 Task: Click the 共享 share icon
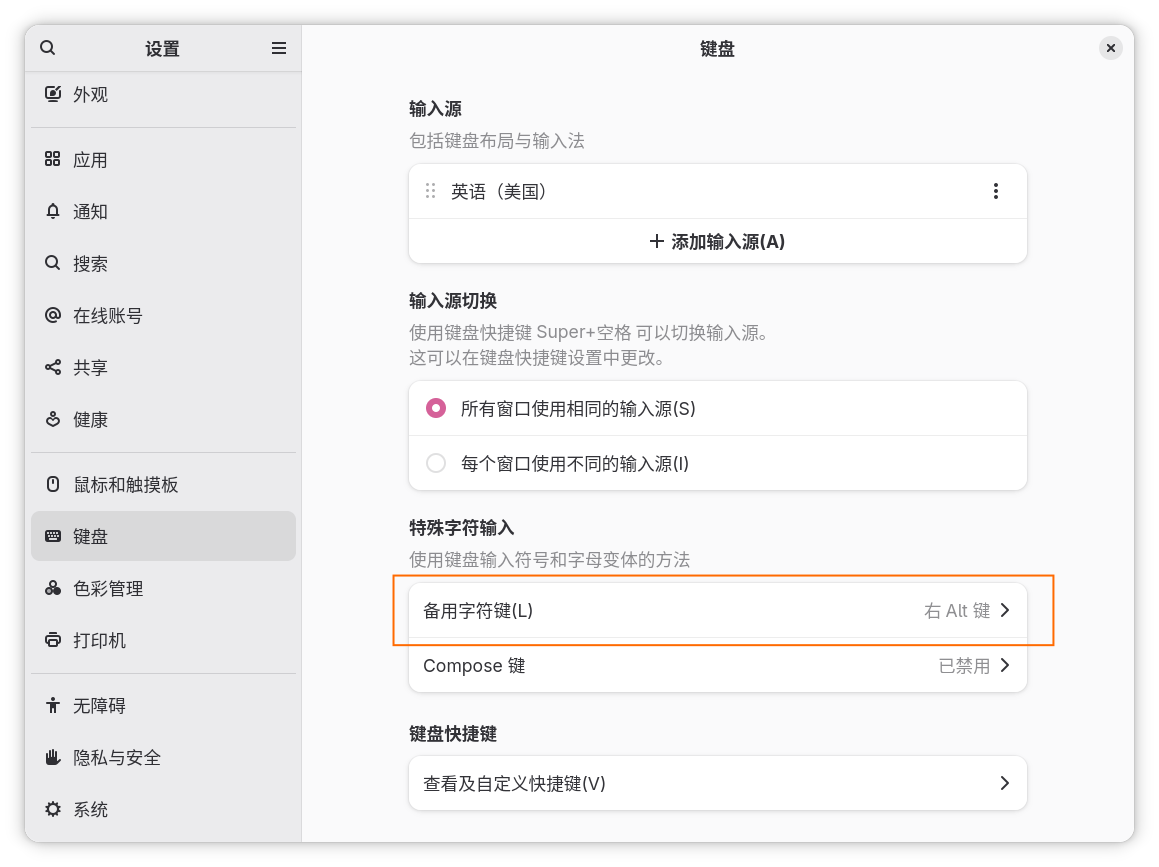pyautogui.click(x=53, y=368)
